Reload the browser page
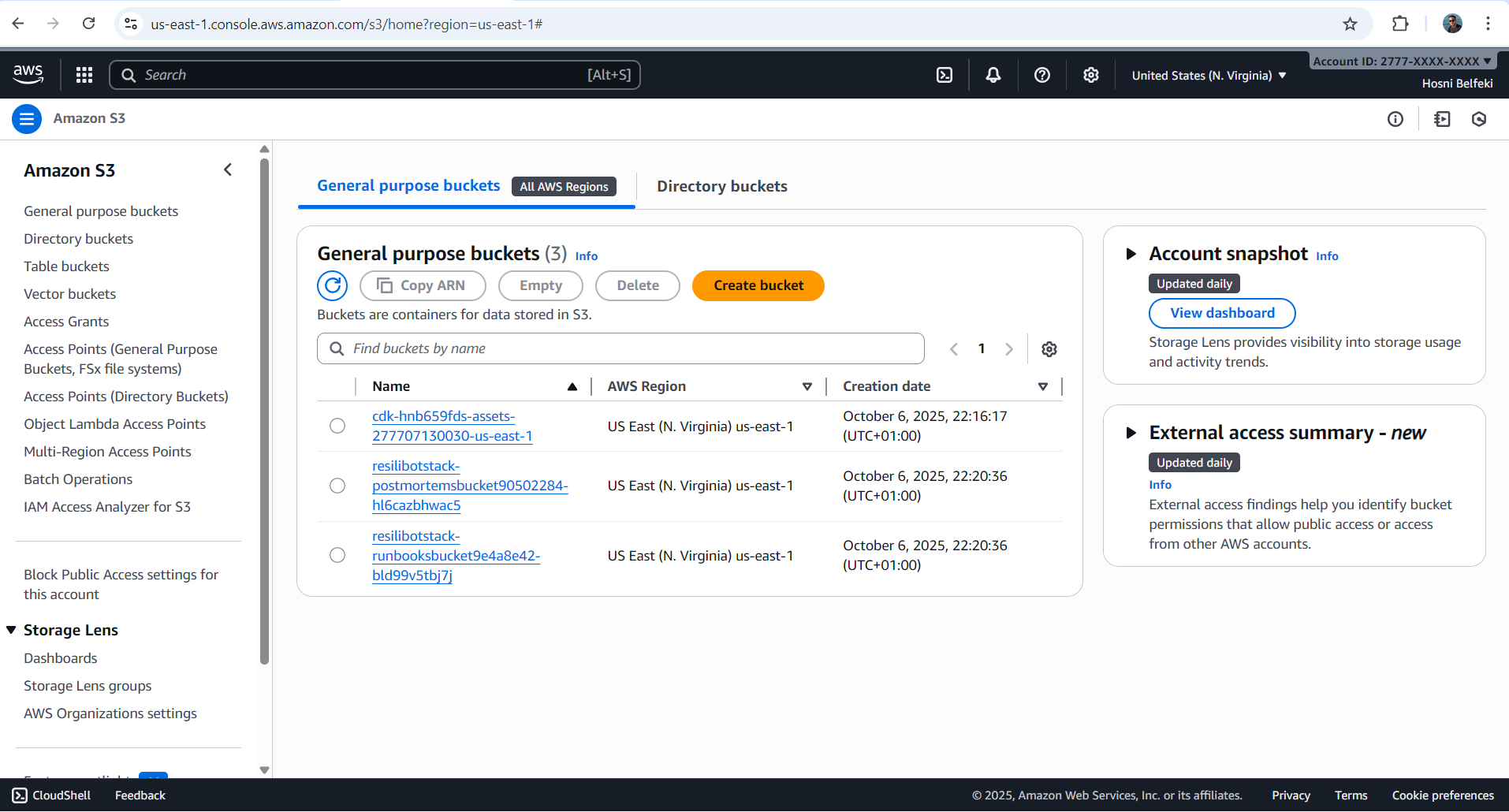Screen dimensions: 1509x812 89,24
